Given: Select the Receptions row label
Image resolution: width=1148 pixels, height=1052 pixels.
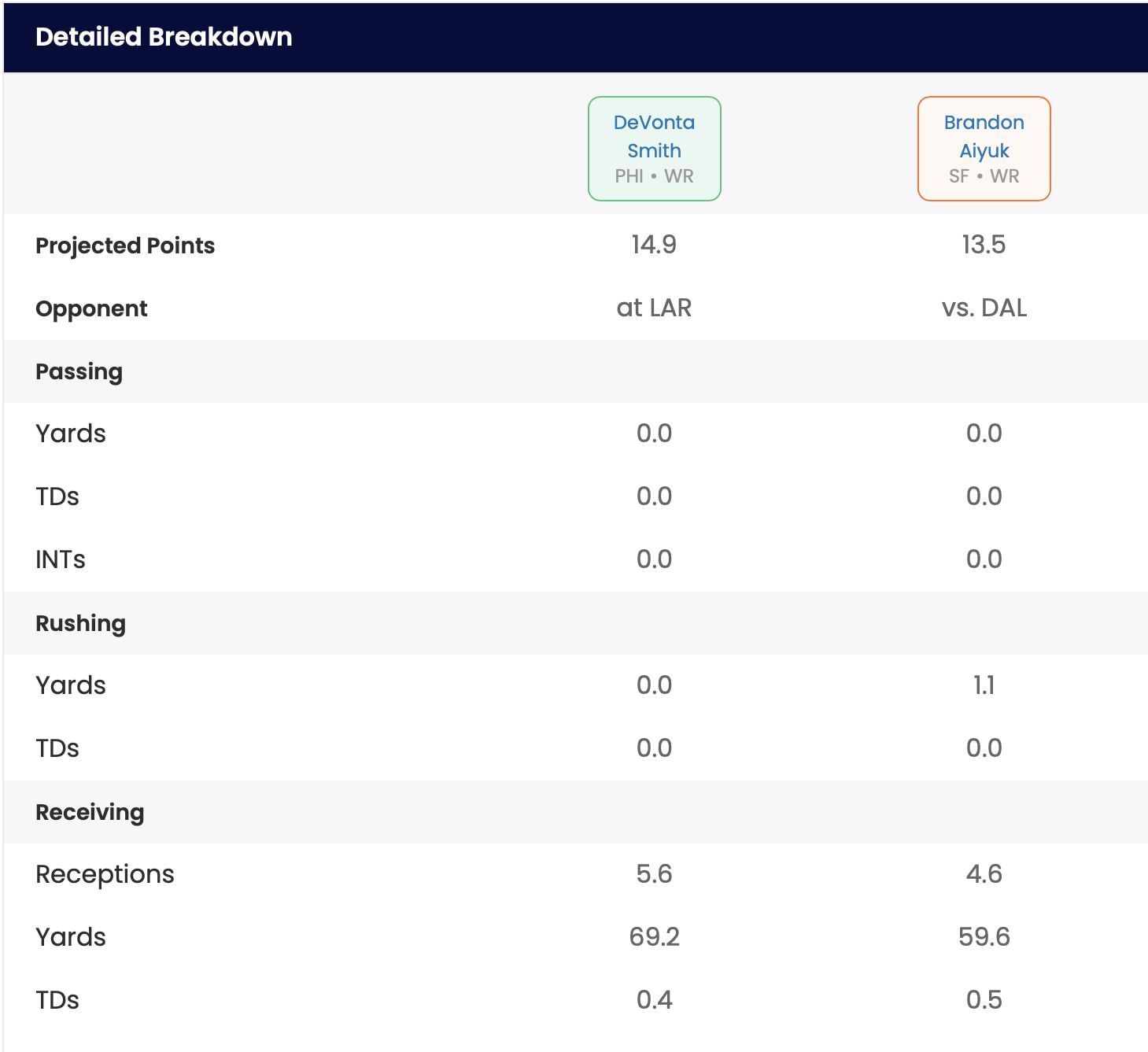Looking at the screenshot, I should 105,874.
